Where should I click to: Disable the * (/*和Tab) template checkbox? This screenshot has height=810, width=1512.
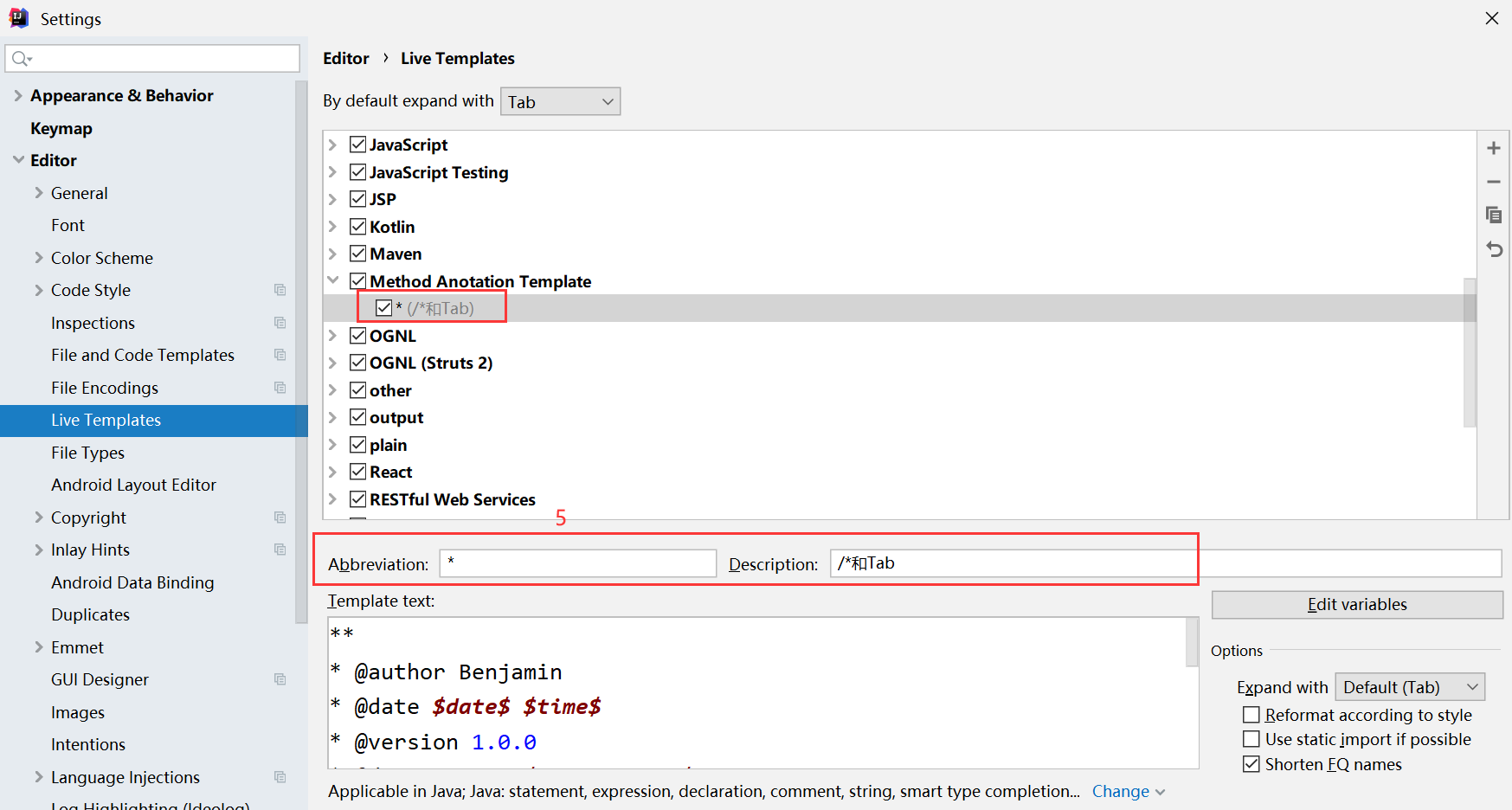click(384, 308)
